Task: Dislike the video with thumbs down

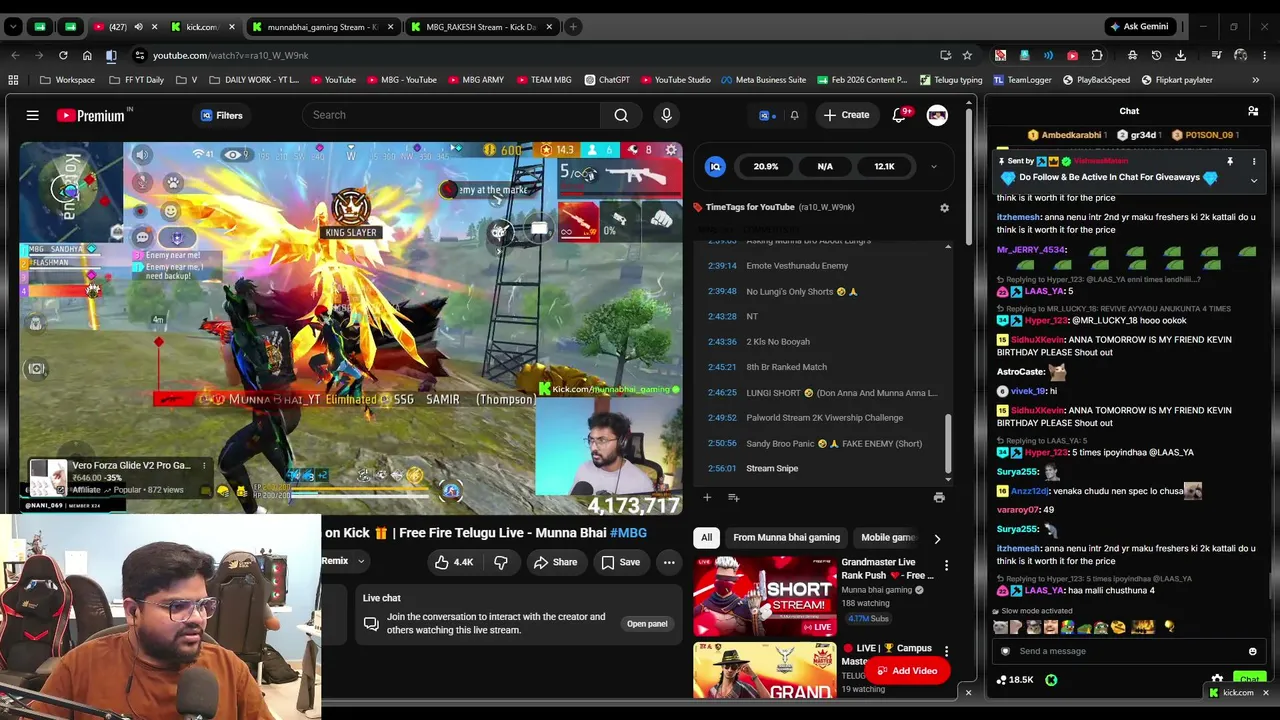Action: pos(501,563)
